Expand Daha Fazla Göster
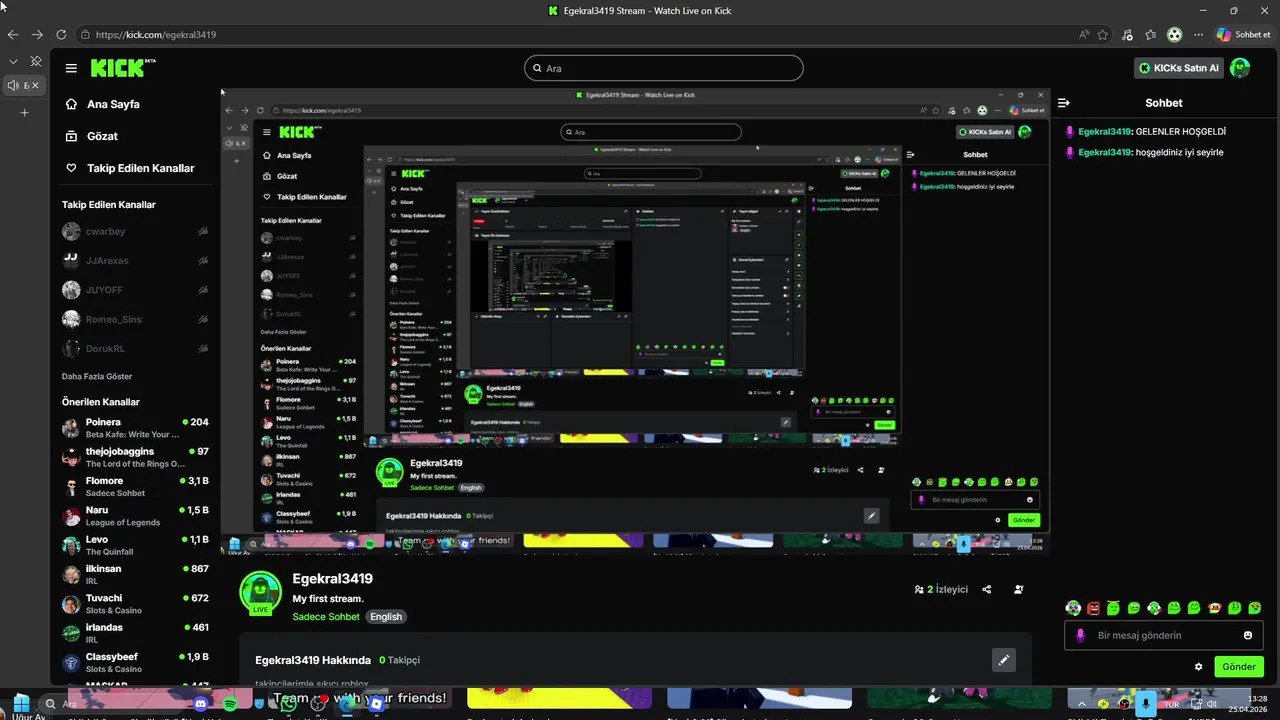Image resolution: width=1280 pixels, height=720 pixels. [97, 377]
